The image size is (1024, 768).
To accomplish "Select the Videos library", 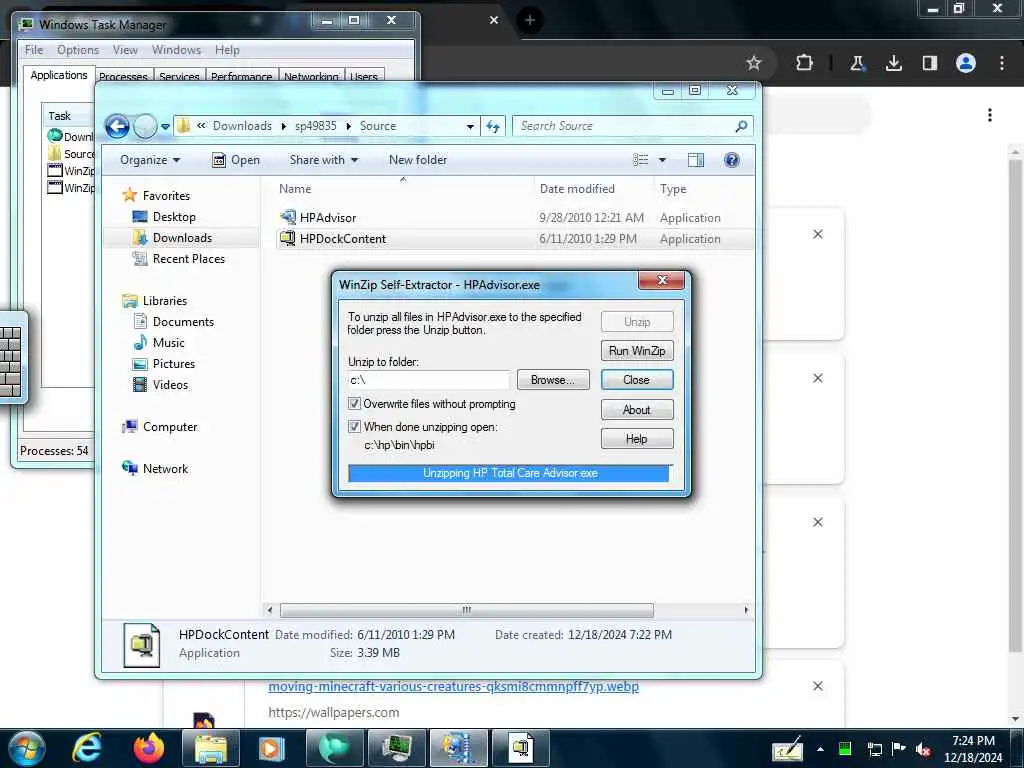I will point(170,385).
